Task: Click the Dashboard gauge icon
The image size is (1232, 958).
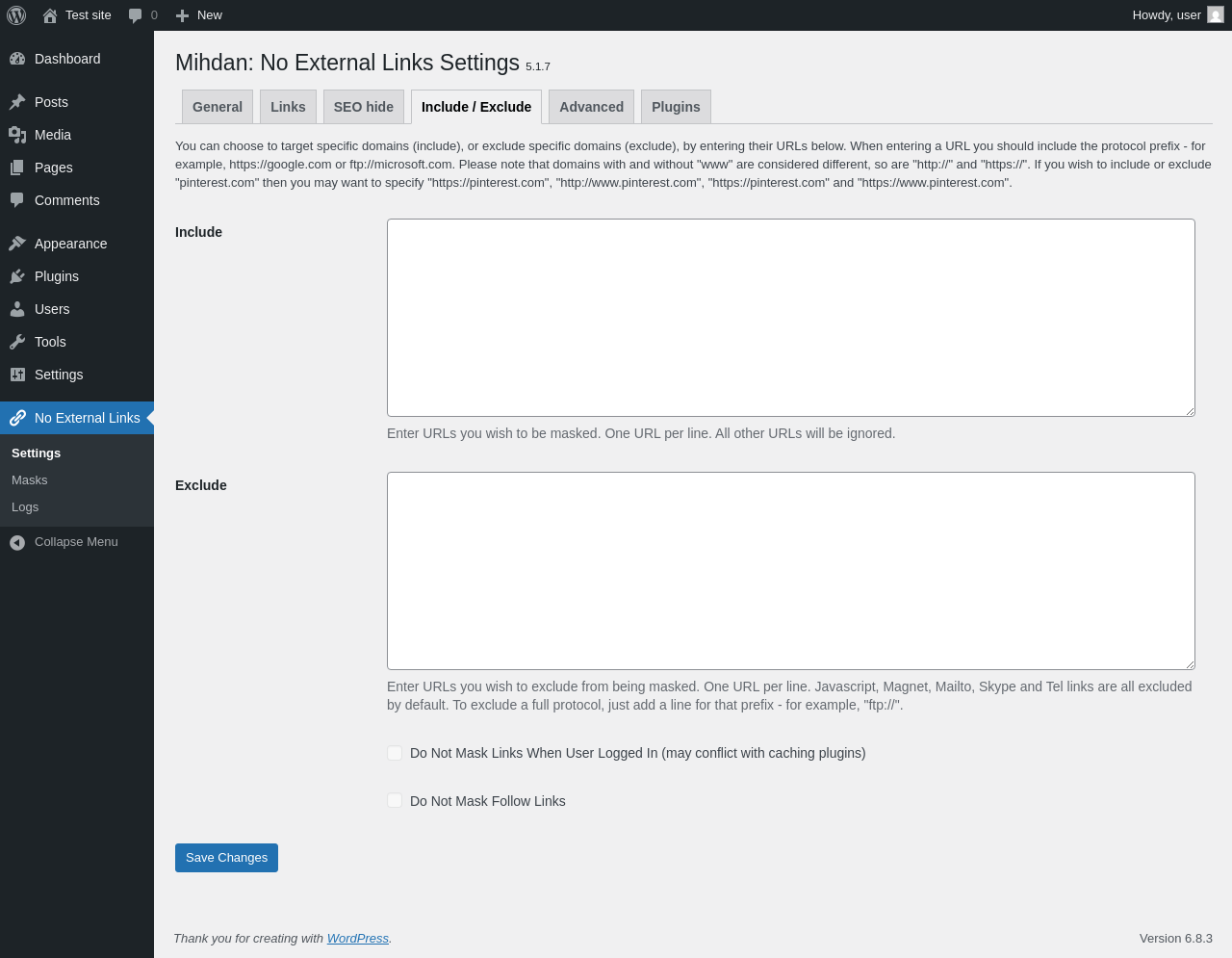Action: [x=17, y=59]
